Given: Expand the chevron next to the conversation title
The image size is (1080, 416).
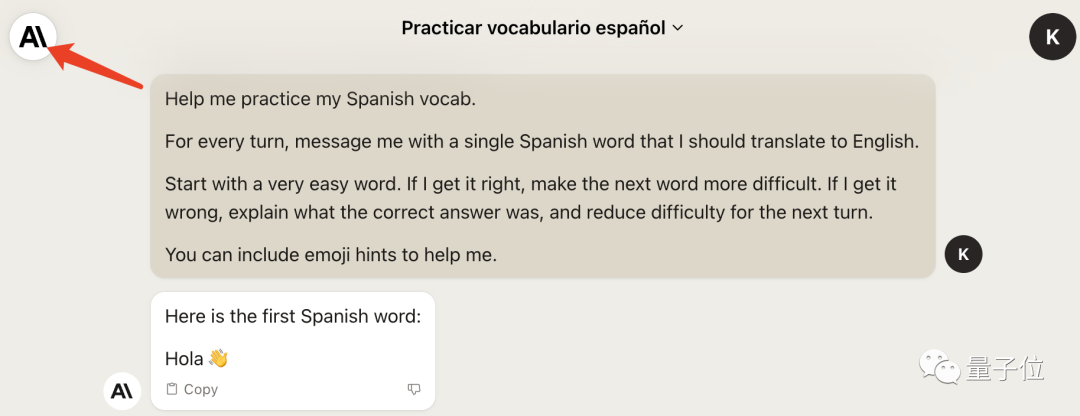Looking at the screenshot, I should (677, 28).
